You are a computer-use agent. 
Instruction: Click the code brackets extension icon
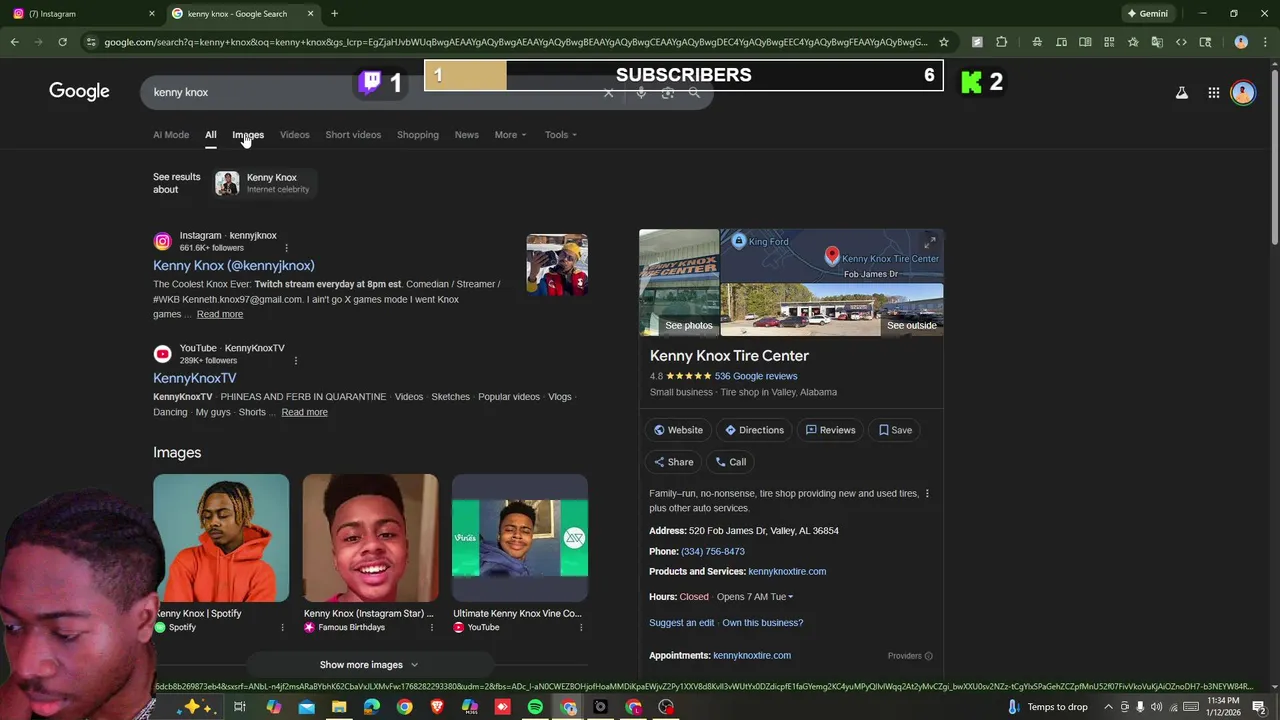click(1181, 42)
